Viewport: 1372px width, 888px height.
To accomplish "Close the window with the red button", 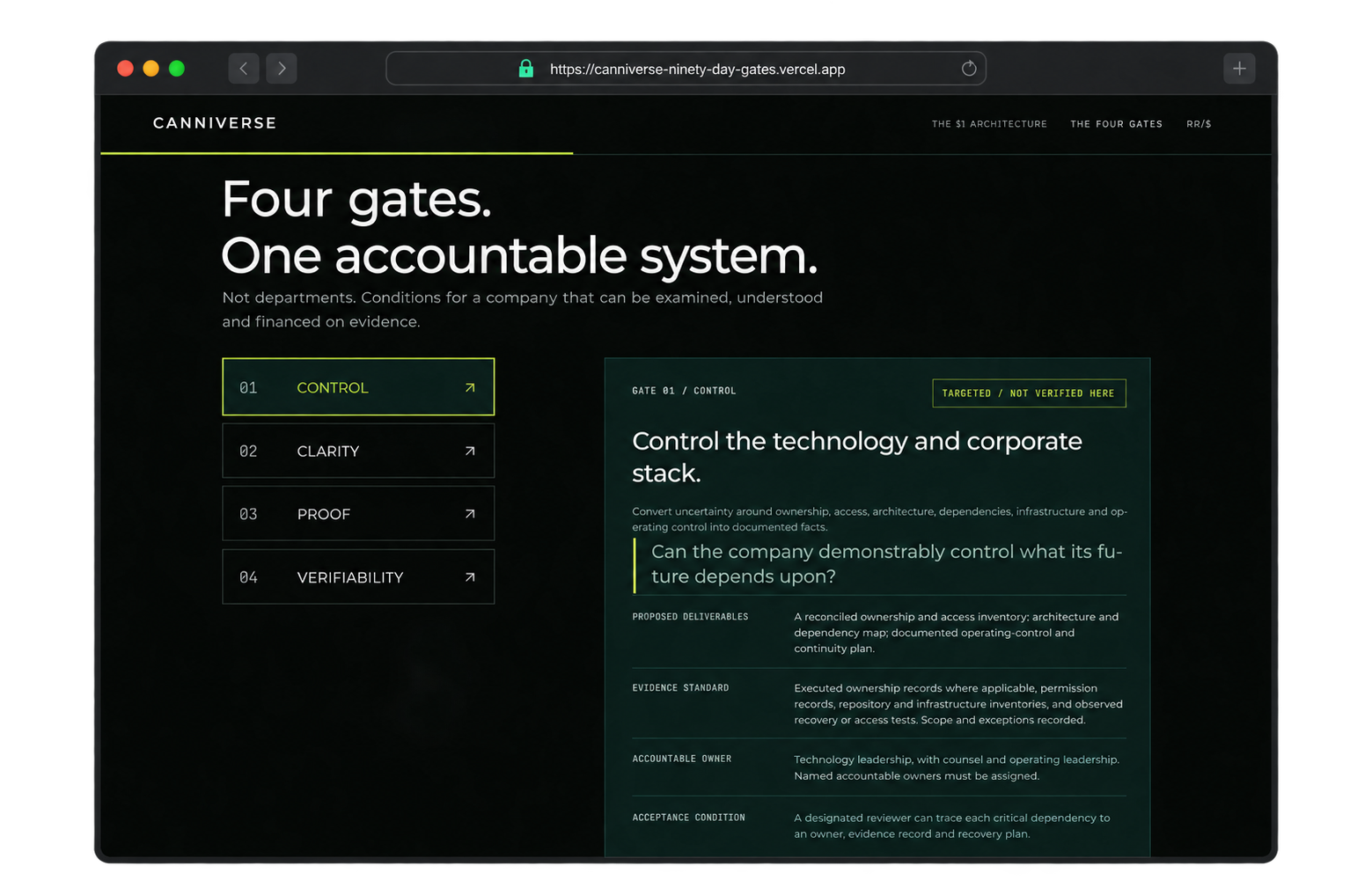I will [125, 68].
